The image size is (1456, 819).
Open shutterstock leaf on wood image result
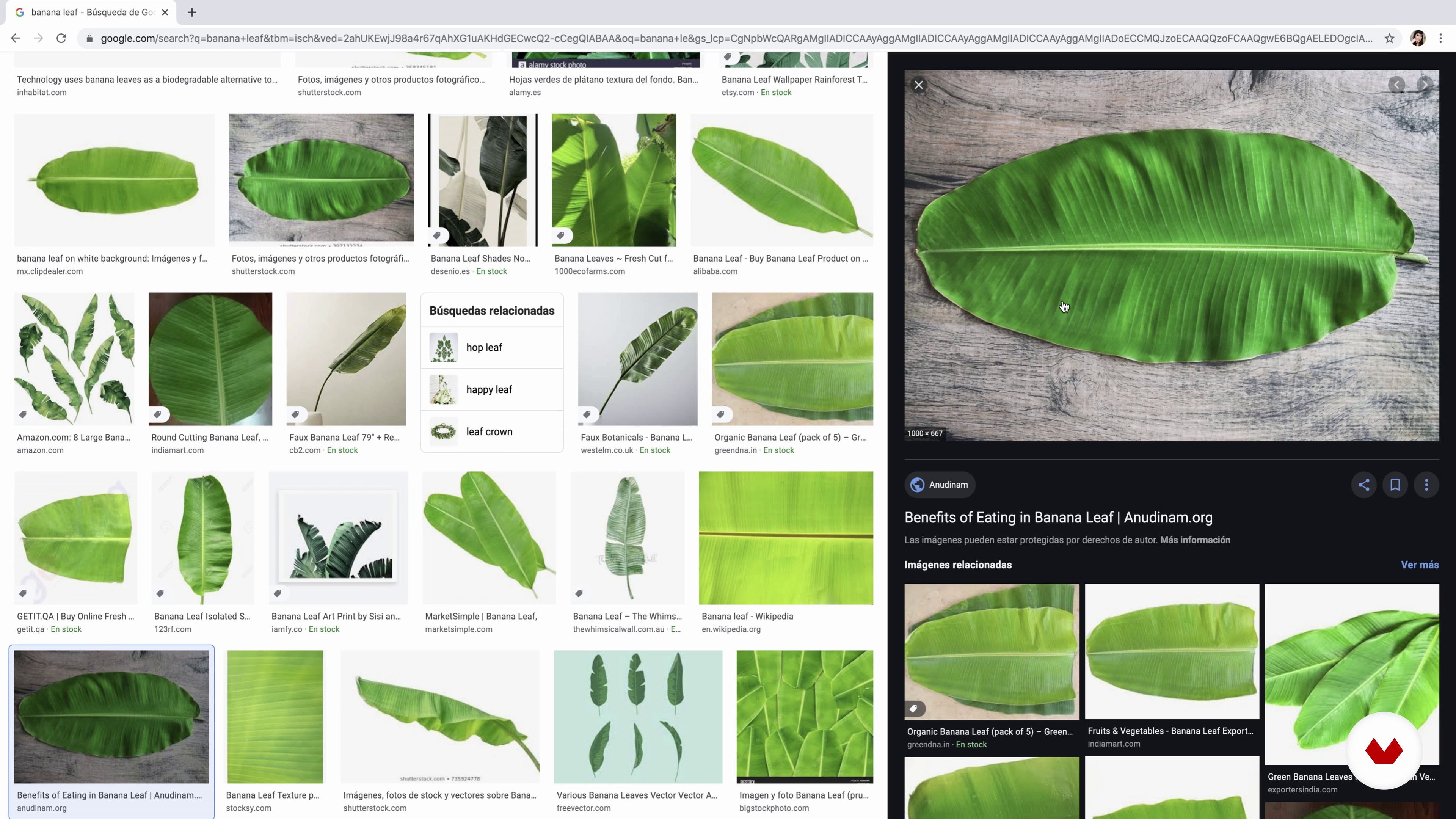point(321,180)
